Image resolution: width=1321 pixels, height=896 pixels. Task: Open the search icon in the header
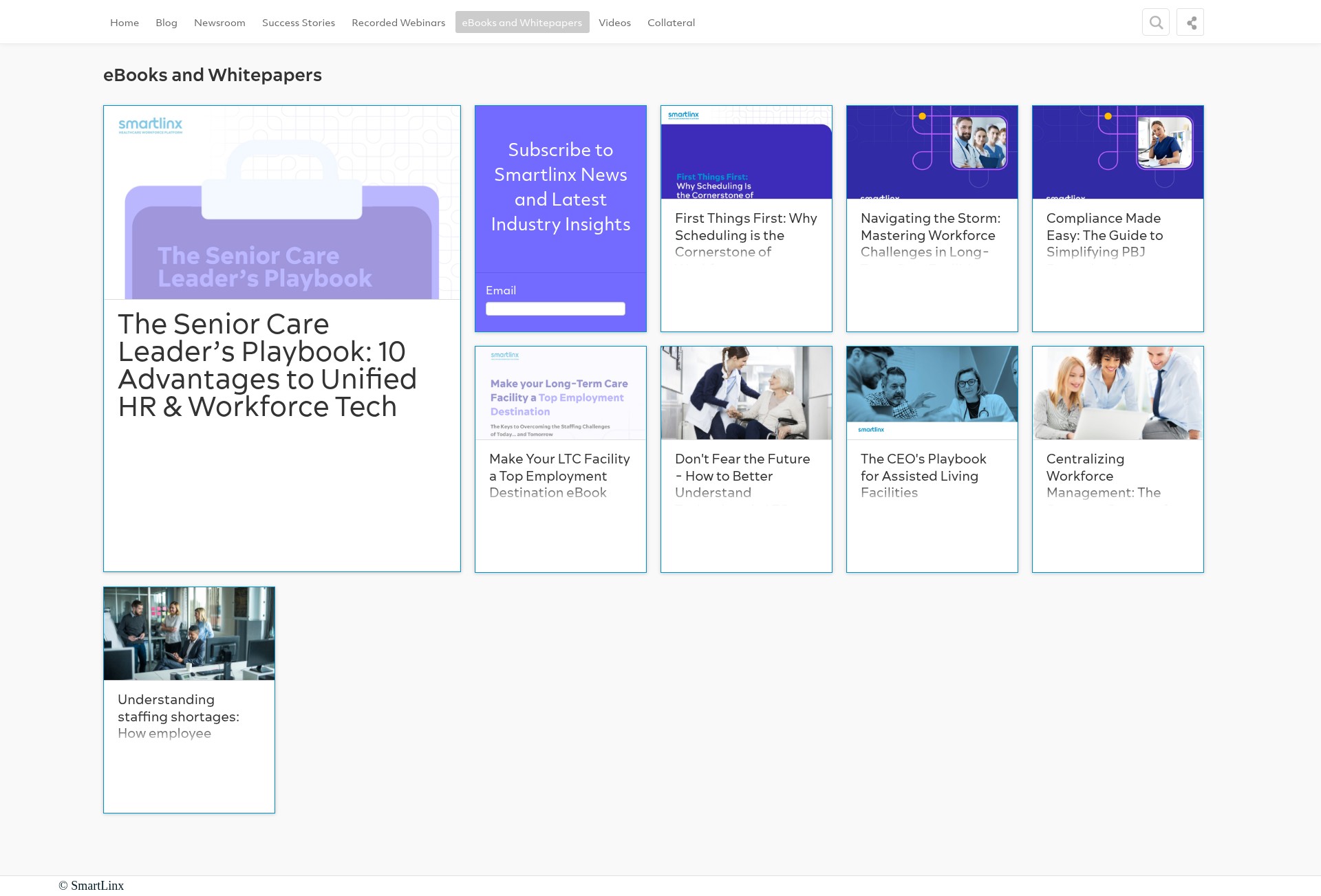tap(1155, 22)
